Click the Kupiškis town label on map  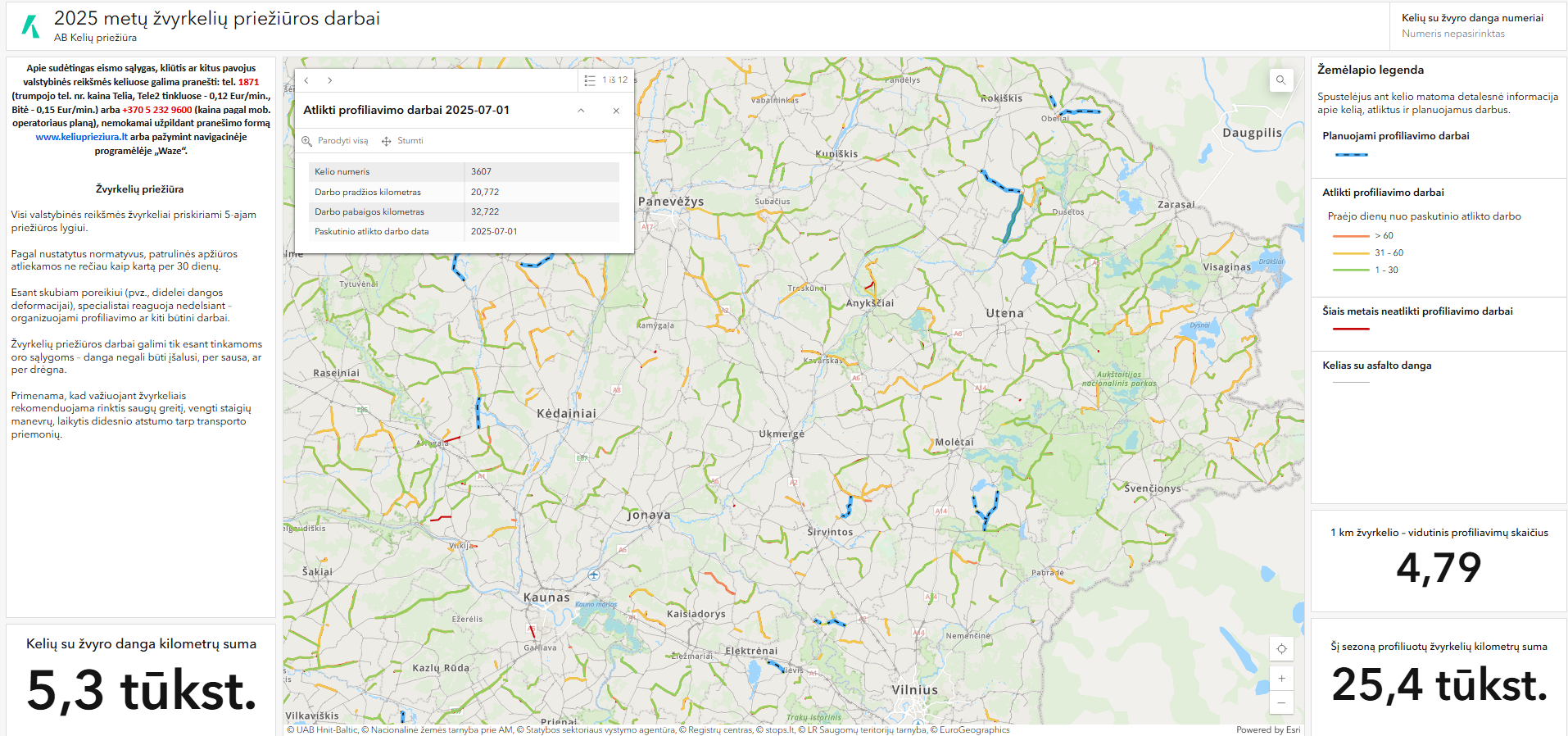click(836, 153)
